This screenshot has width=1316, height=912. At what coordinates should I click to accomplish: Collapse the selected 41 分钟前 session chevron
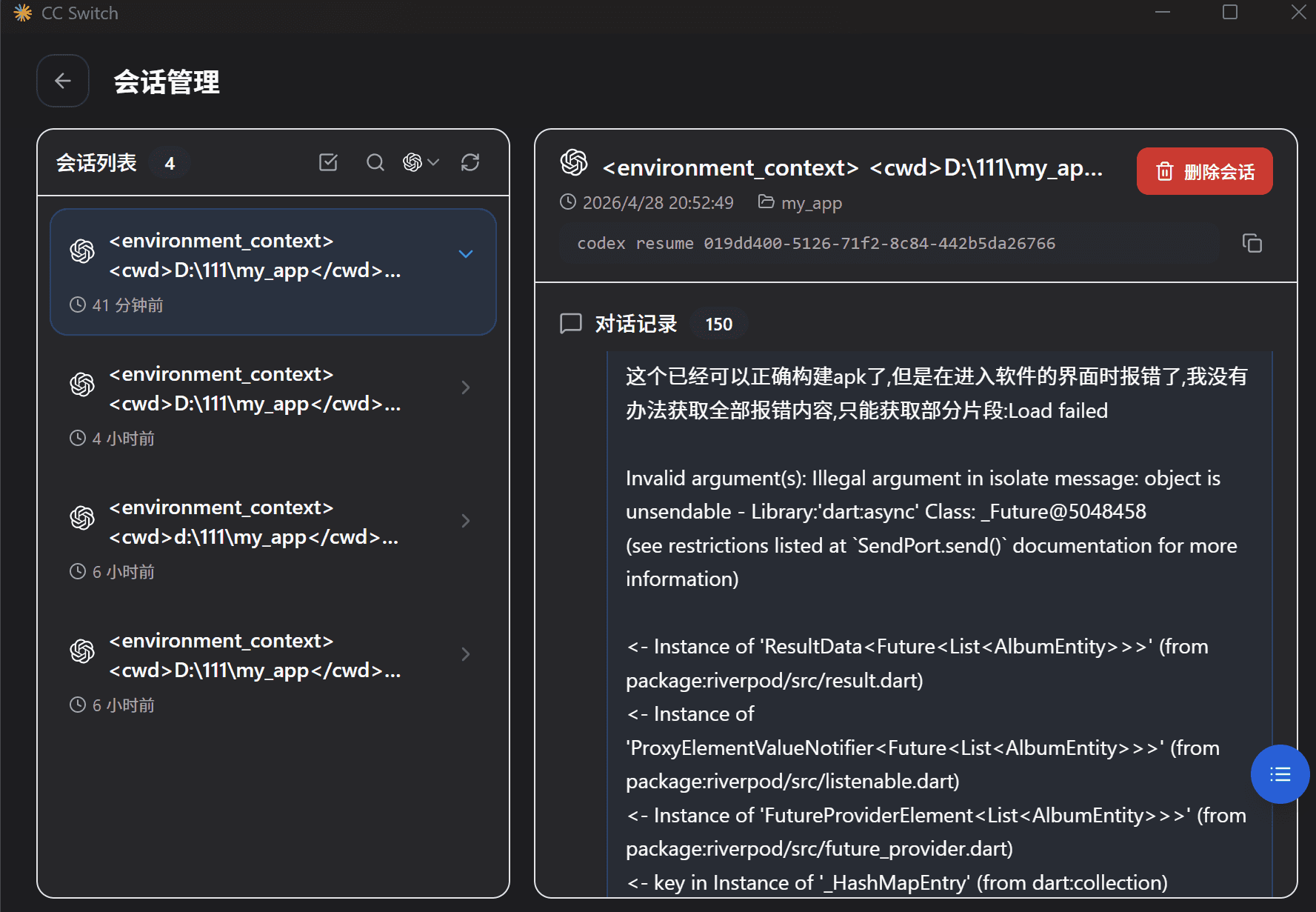tap(466, 254)
